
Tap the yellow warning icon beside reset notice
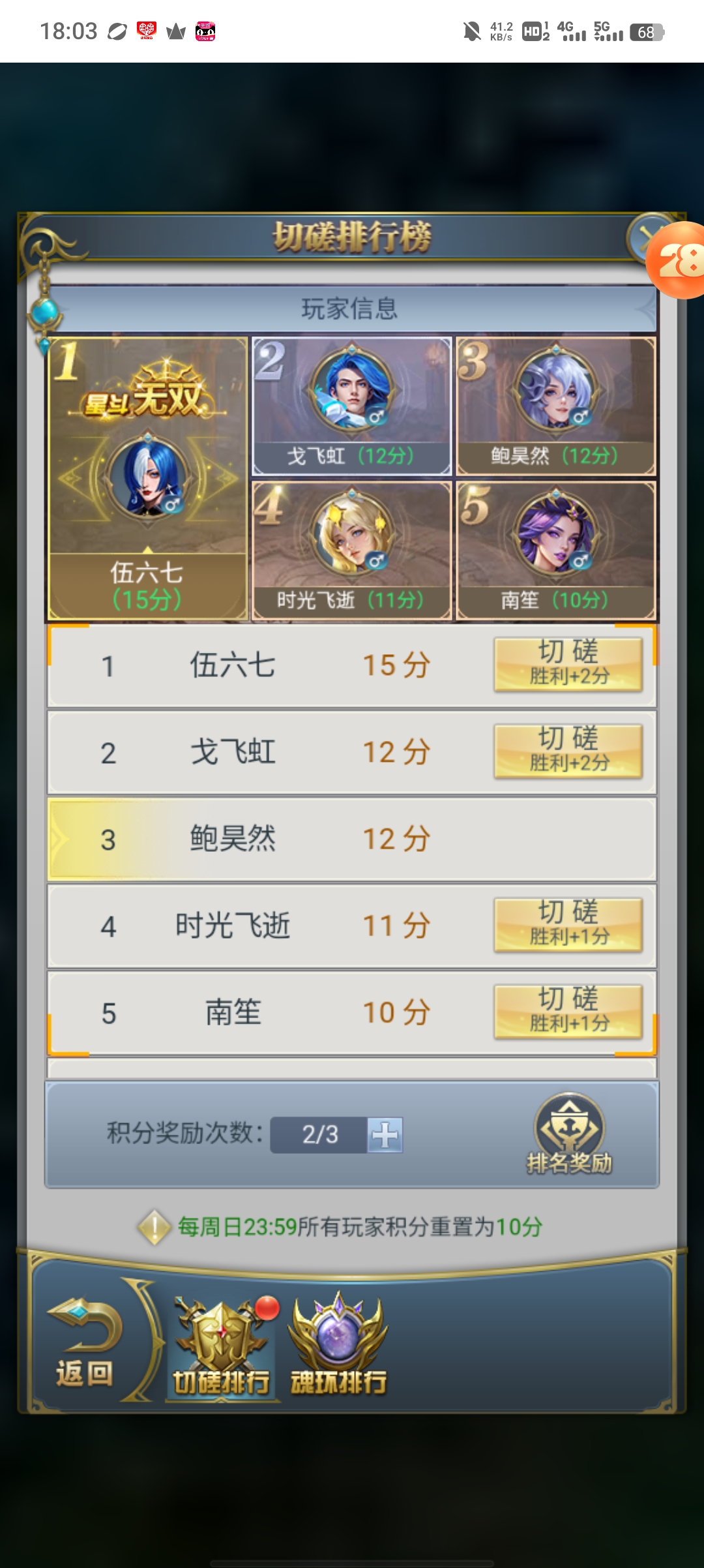[154, 1227]
